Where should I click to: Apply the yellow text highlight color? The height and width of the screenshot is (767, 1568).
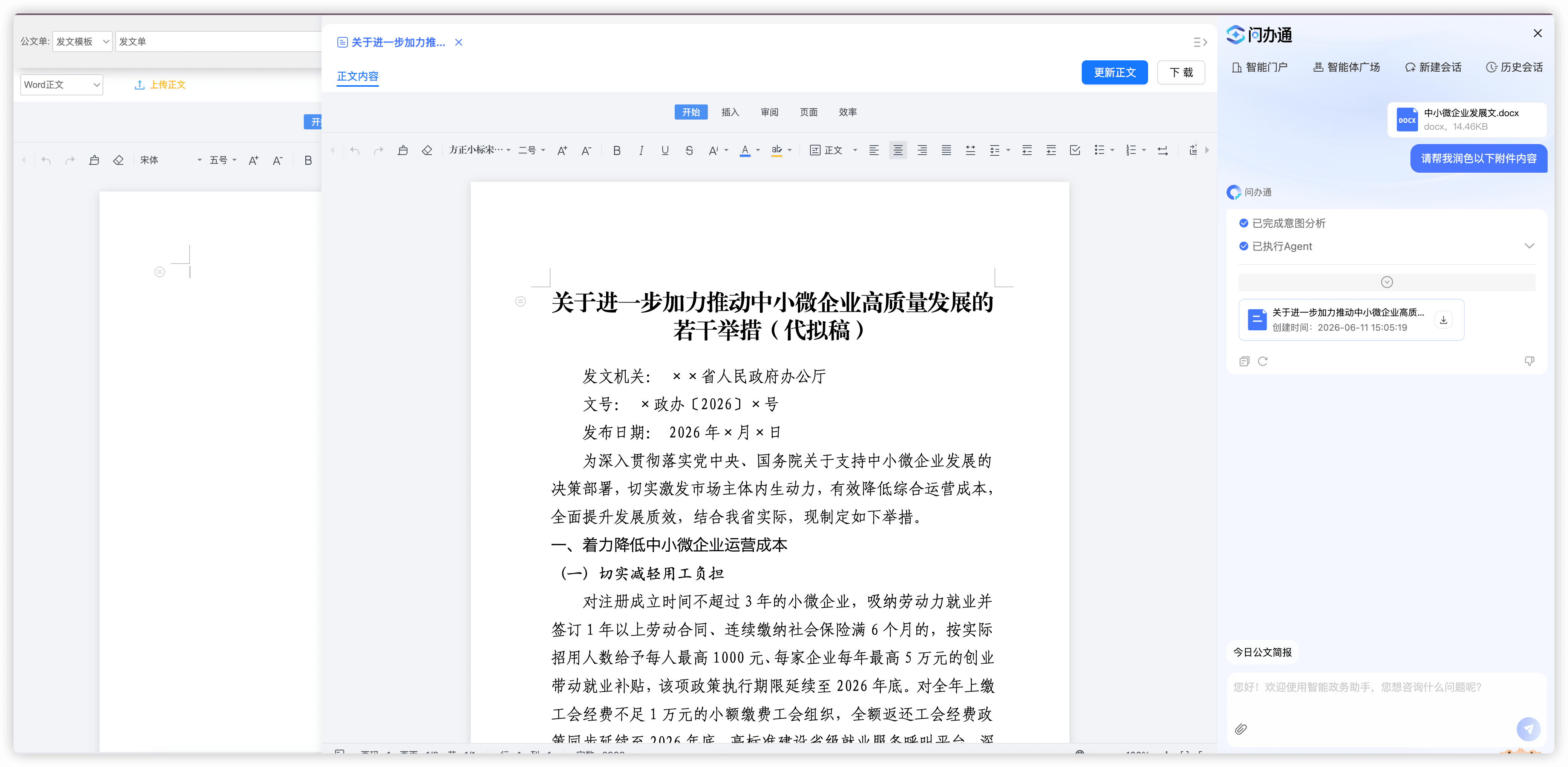[777, 150]
